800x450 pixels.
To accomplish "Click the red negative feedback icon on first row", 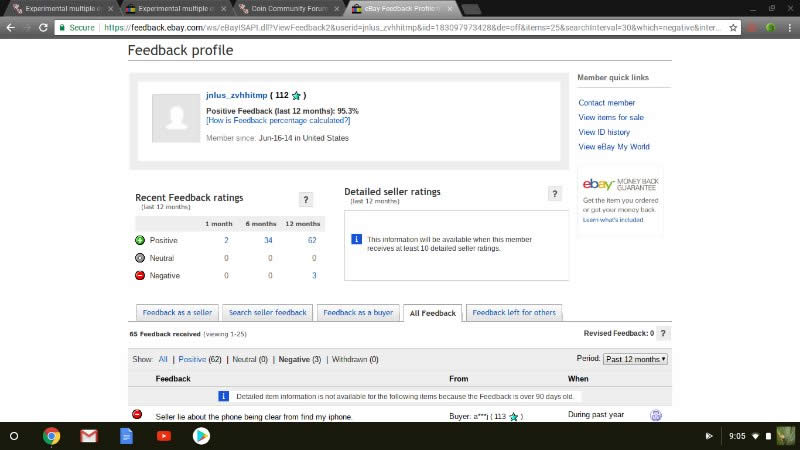I will coord(137,414).
